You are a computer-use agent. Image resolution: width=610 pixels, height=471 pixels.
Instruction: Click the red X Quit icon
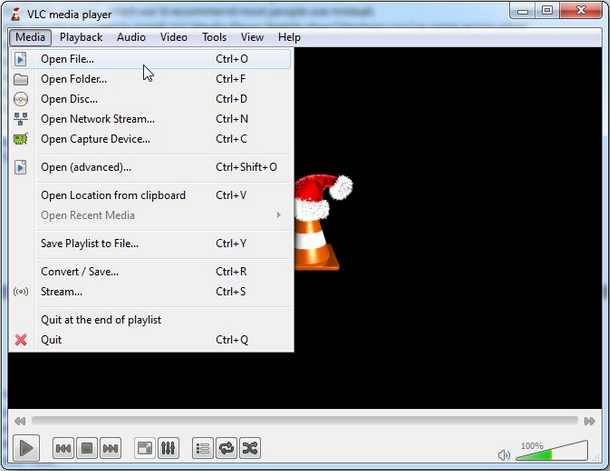(x=21, y=340)
